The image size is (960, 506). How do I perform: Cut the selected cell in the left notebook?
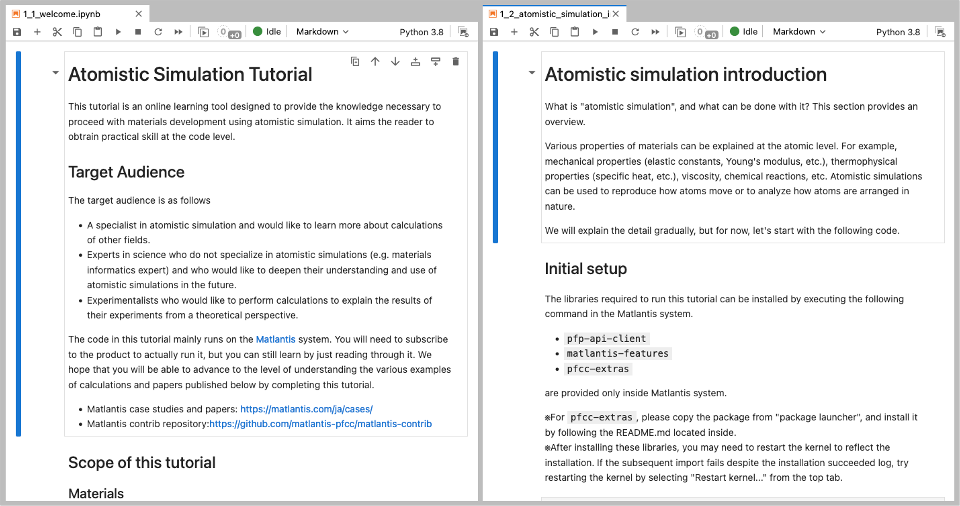click(58, 32)
